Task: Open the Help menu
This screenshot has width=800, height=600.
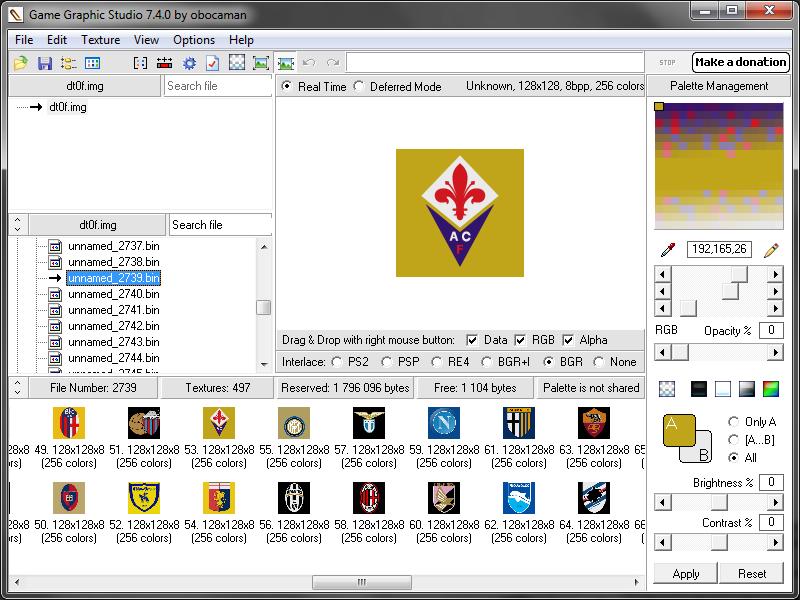Action: [x=241, y=40]
